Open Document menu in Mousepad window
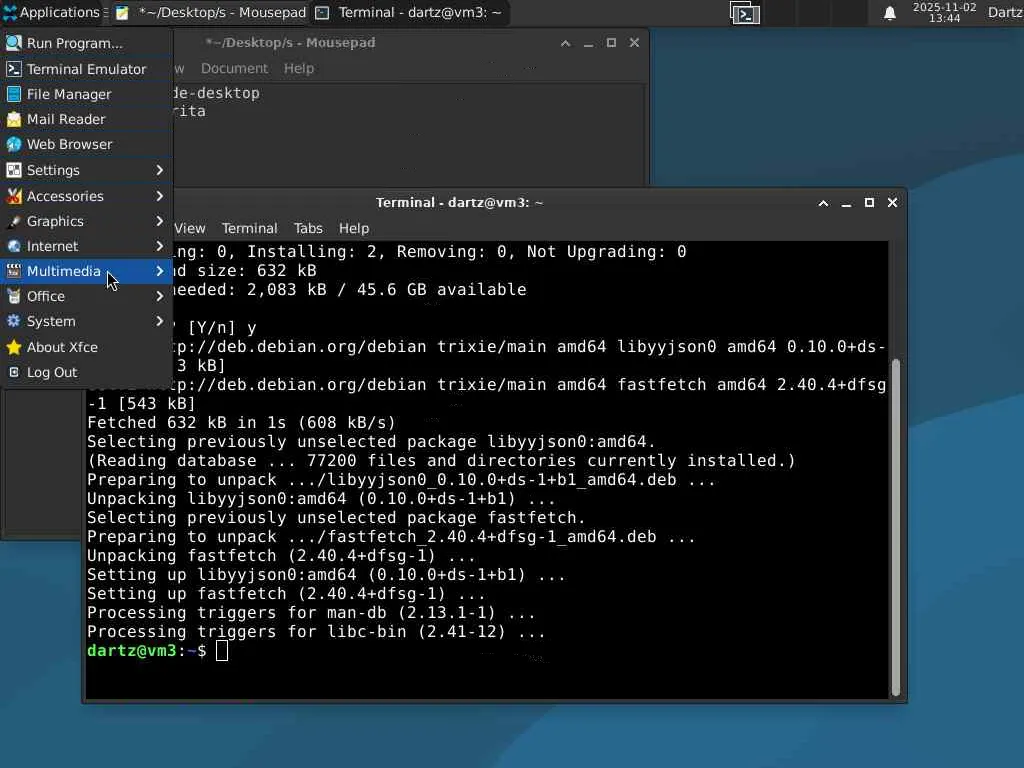This screenshot has height=768, width=1024. [234, 69]
